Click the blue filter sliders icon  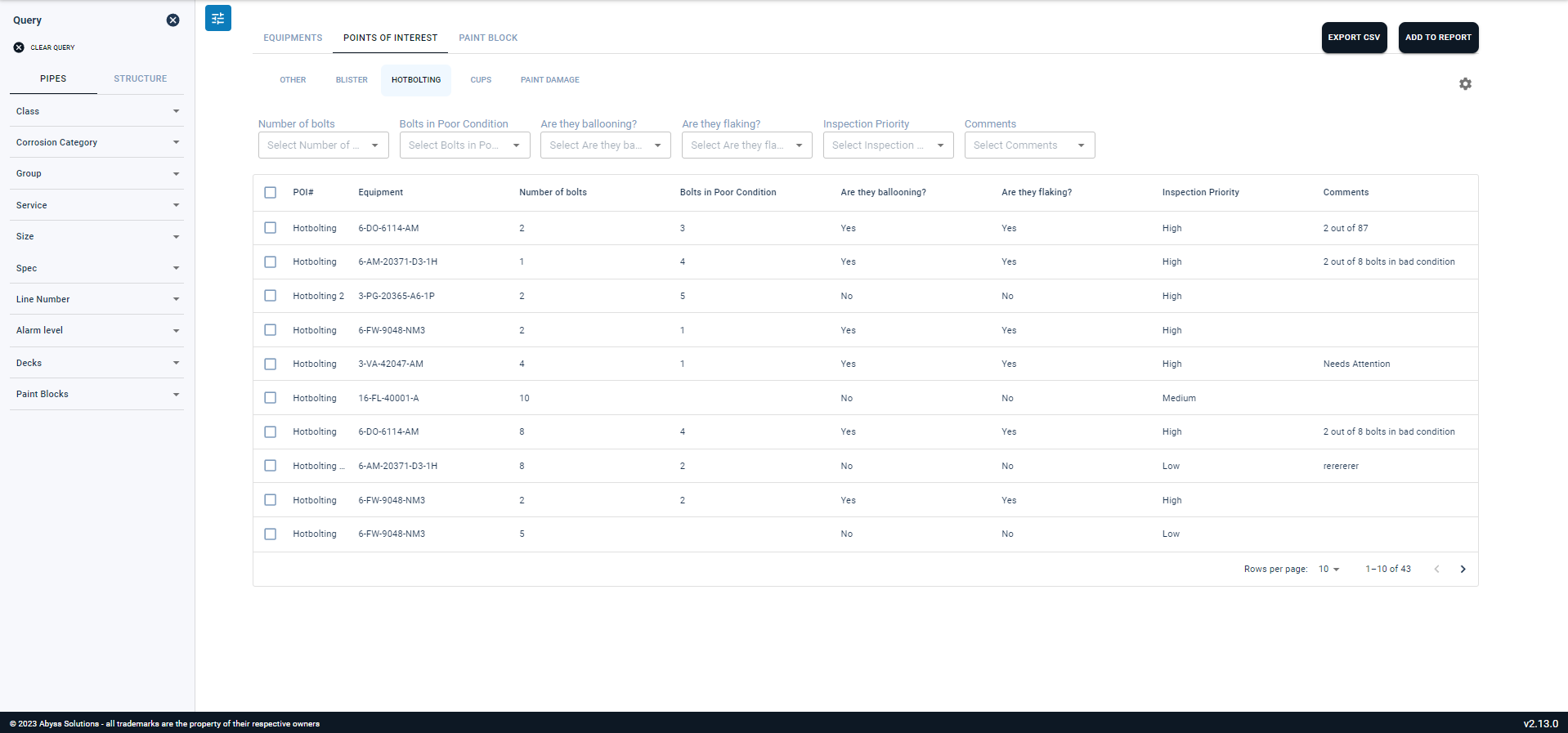(218, 18)
